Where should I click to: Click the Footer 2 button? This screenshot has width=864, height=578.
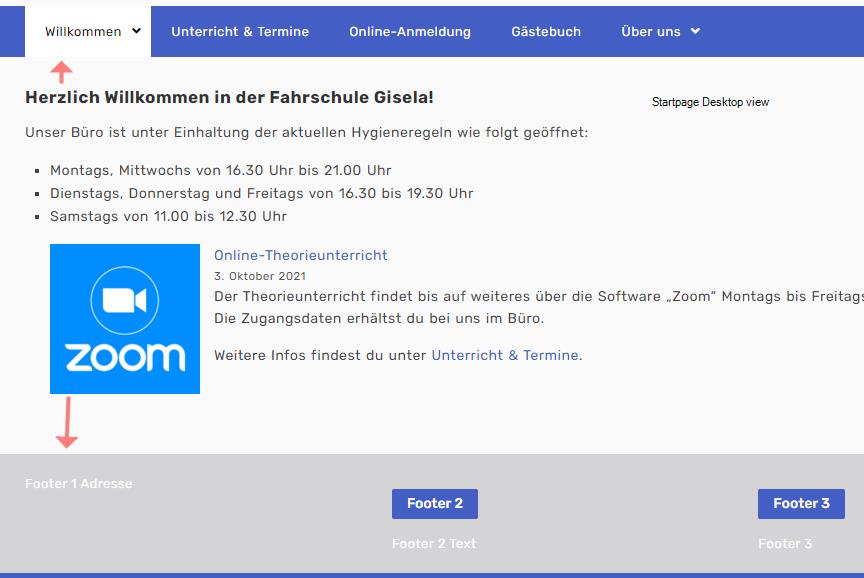click(435, 504)
